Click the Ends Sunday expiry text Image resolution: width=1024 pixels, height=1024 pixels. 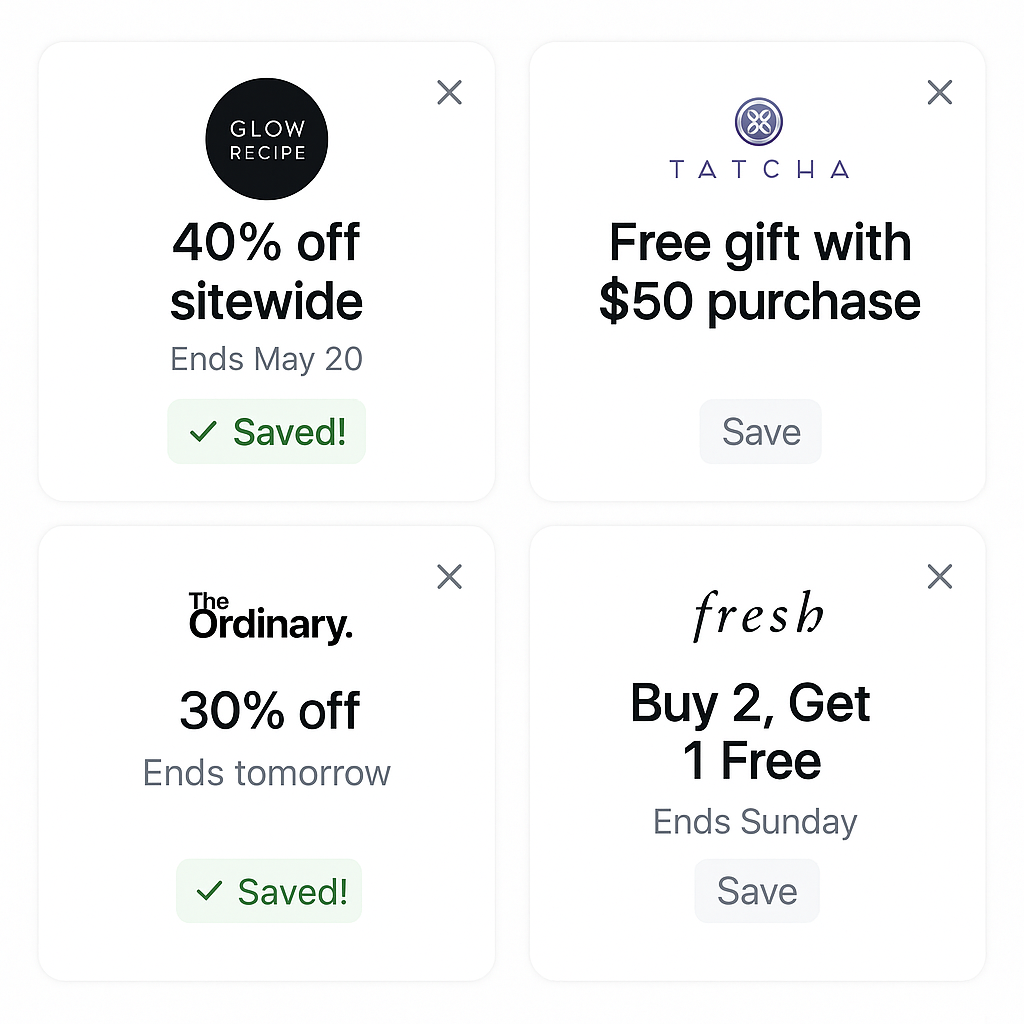755,822
